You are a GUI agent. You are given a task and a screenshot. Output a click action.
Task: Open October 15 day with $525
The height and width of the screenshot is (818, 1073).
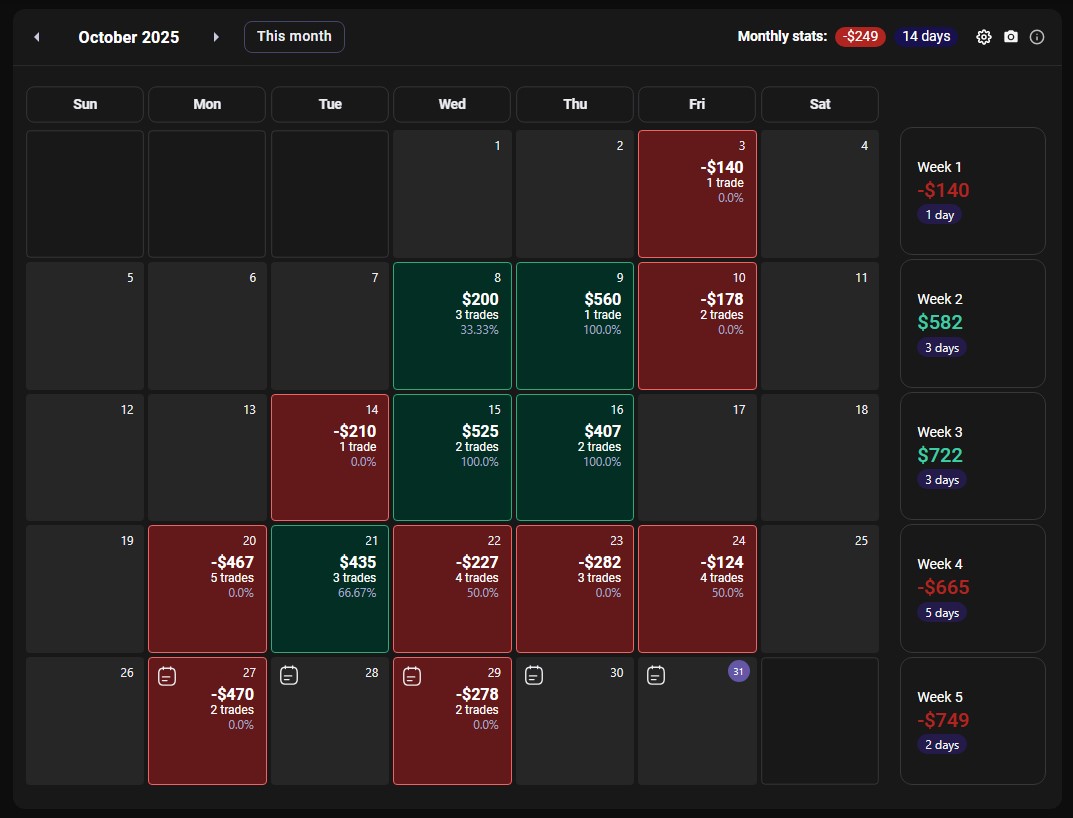(x=452, y=457)
